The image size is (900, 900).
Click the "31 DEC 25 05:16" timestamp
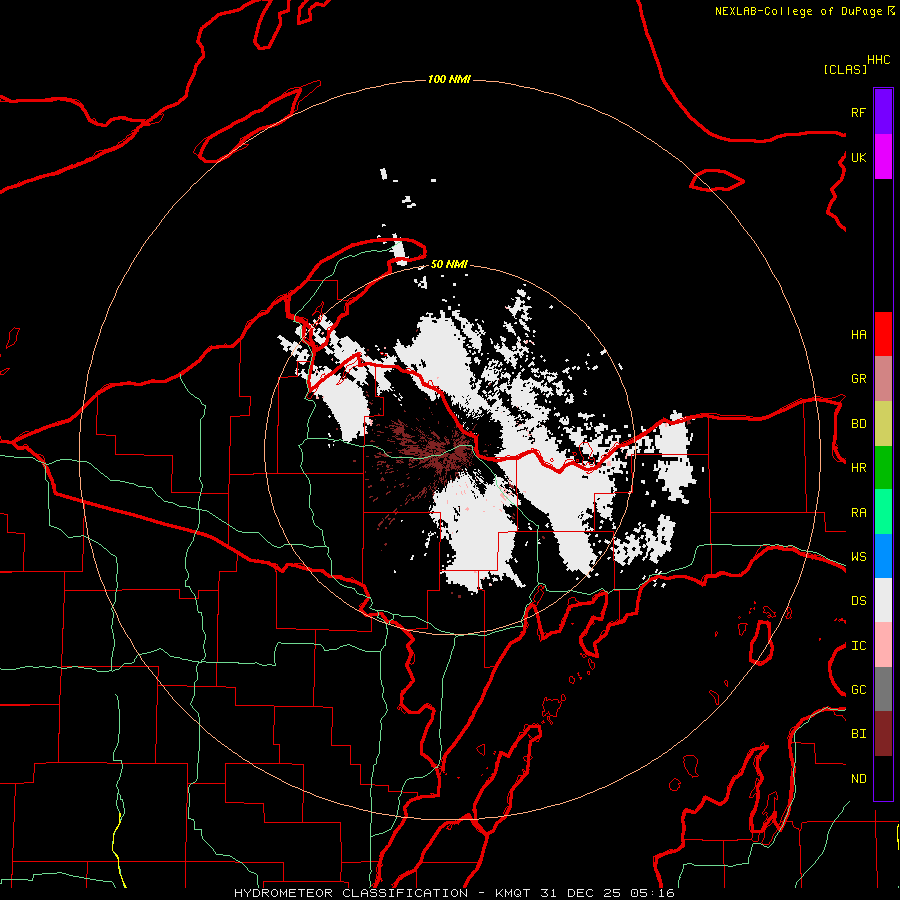click(x=606, y=893)
